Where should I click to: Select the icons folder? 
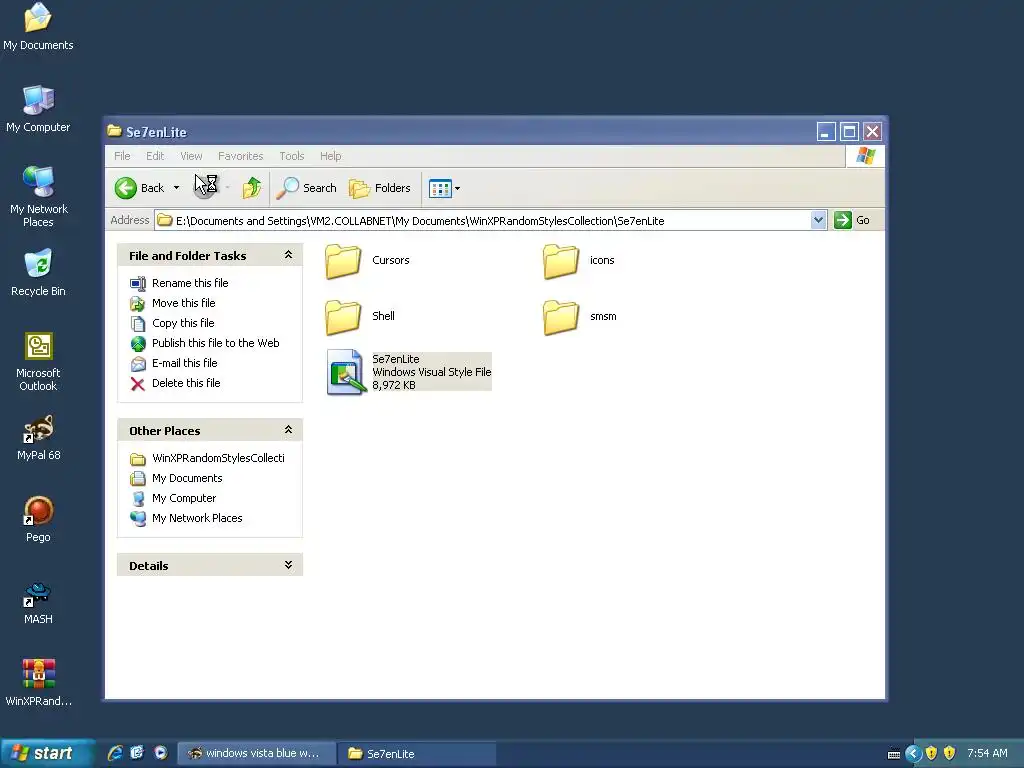(x=561, y=261)
